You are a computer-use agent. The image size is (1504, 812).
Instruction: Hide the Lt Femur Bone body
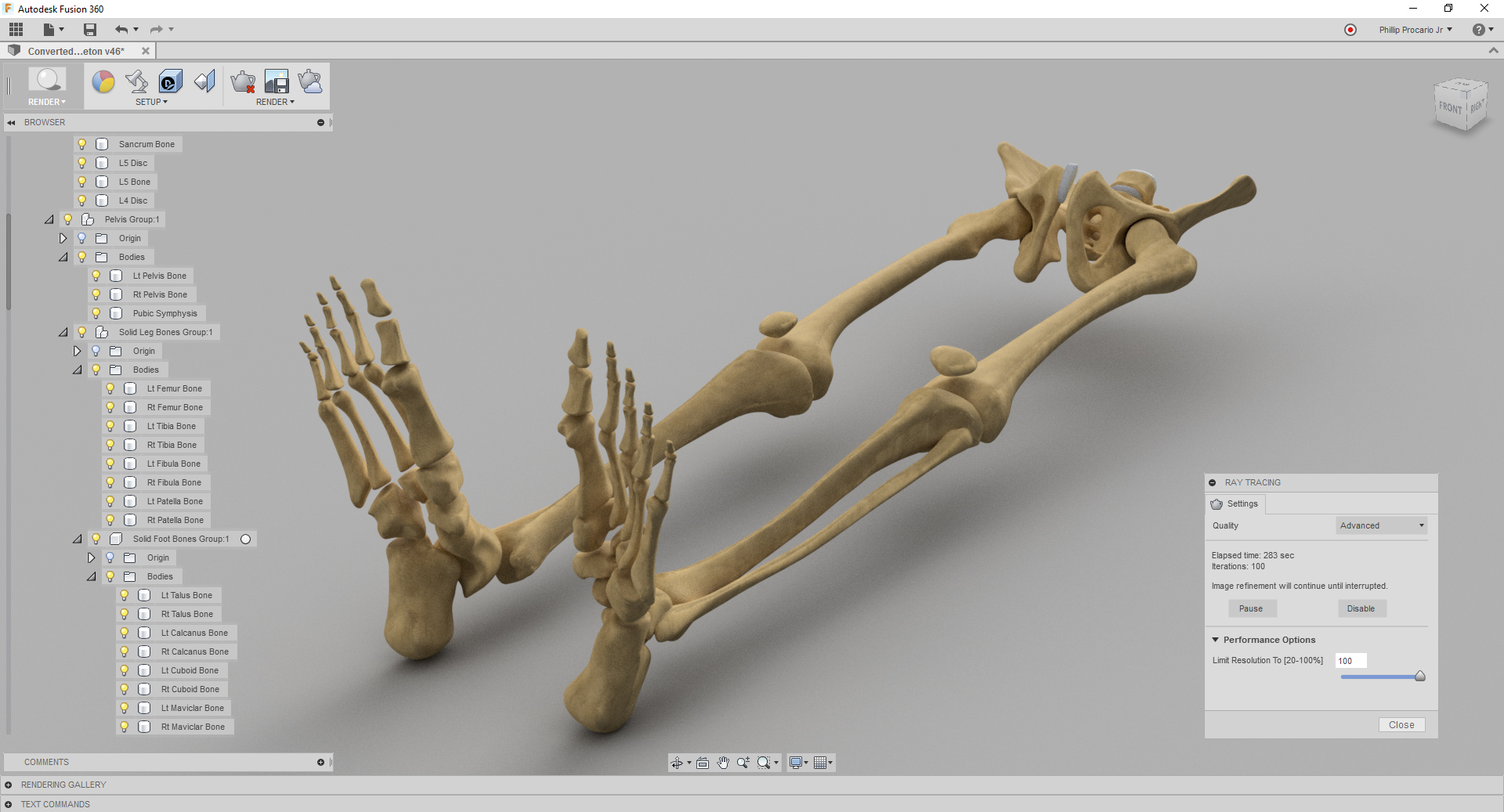click(110, 388)
